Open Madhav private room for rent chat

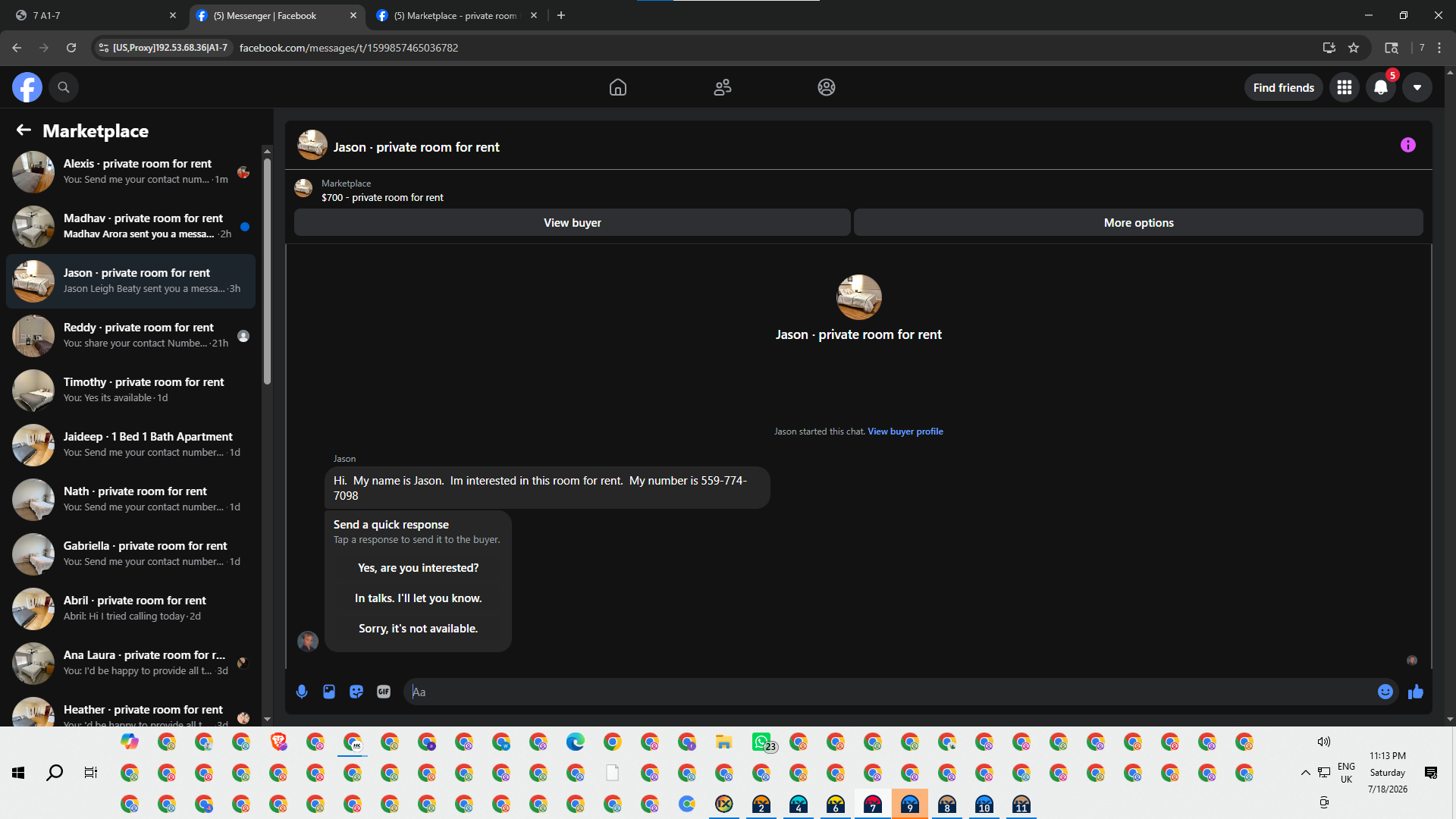[x=130, y=227]
